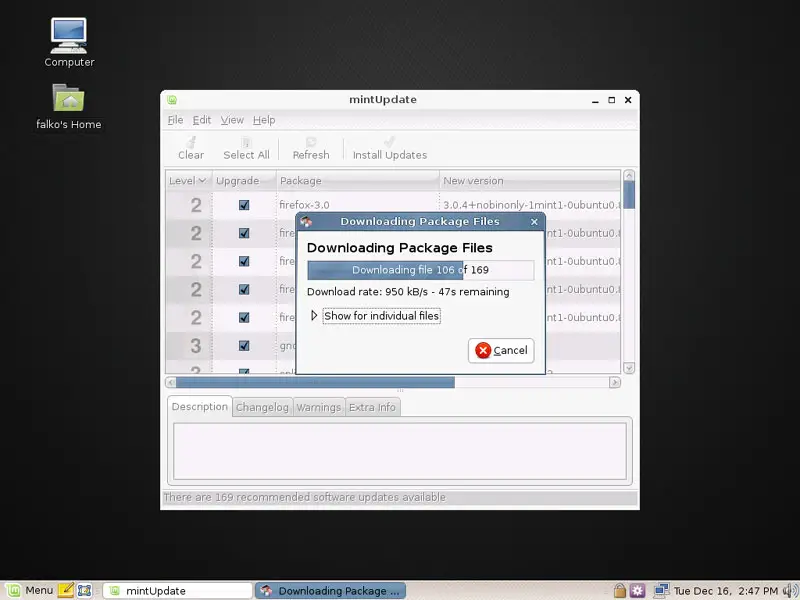
Task: Switch to the Extra Info tab
Action: (372, 407)
